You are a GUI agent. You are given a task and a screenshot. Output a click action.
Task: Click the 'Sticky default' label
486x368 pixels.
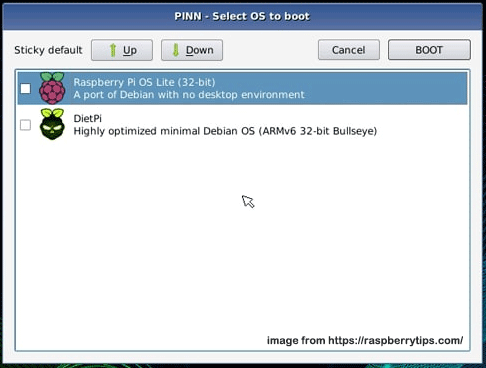tap(48, 50)
